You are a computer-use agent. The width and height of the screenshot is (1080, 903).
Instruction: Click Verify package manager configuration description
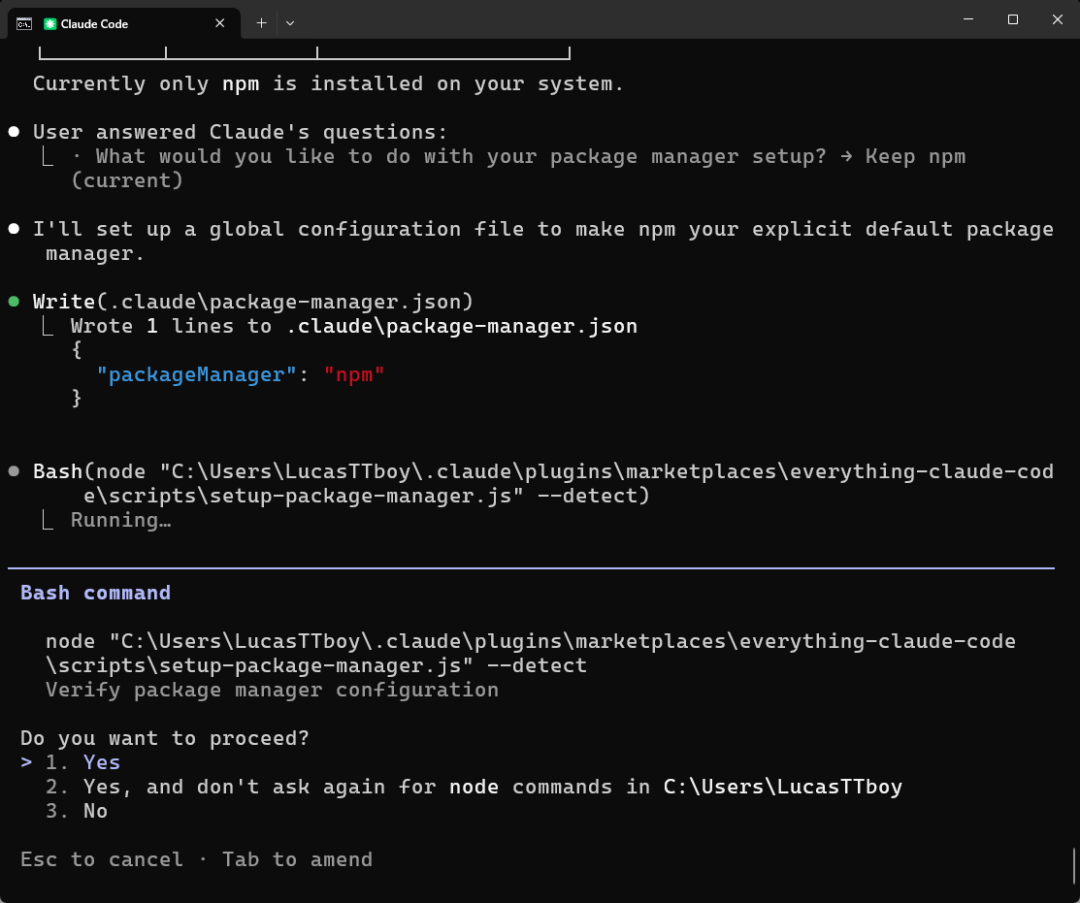272,690
